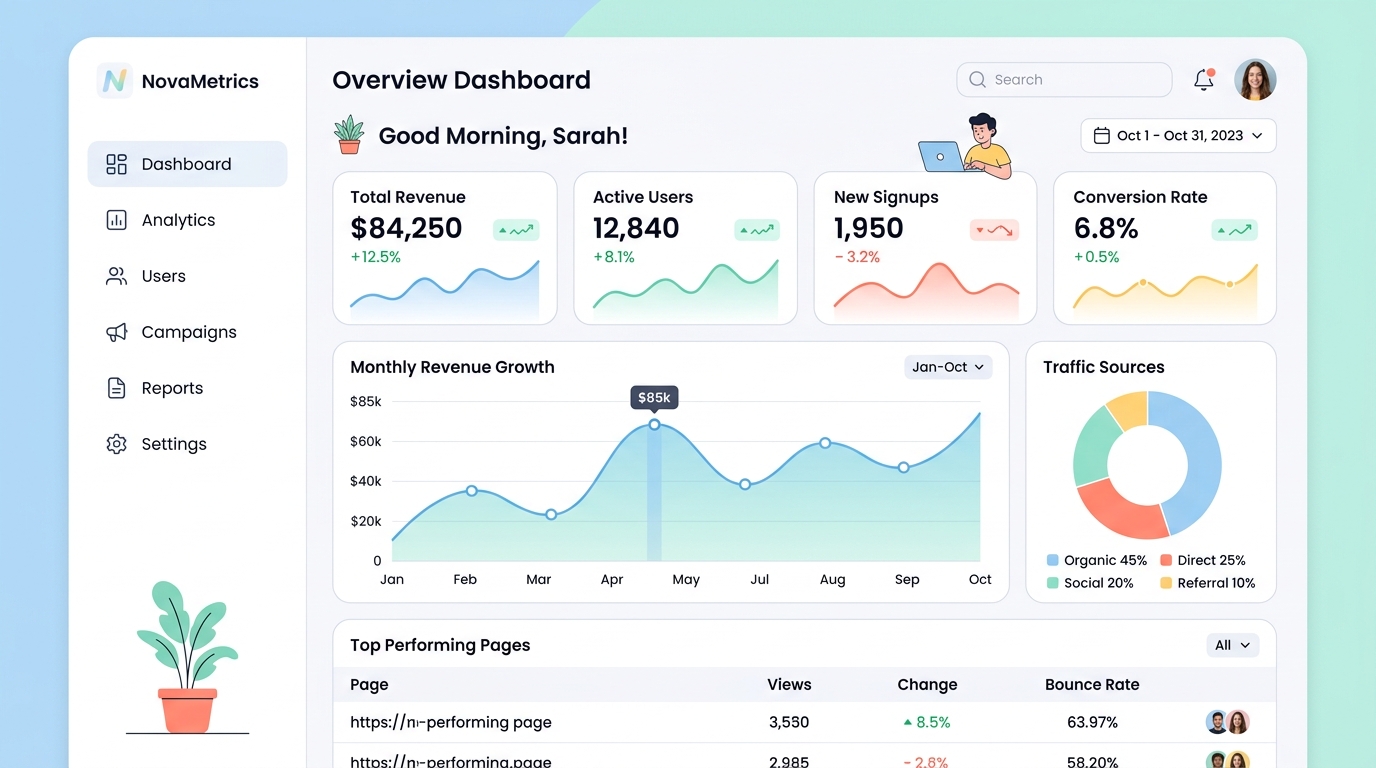Click inside the Search field

(x=1064, y=80)
